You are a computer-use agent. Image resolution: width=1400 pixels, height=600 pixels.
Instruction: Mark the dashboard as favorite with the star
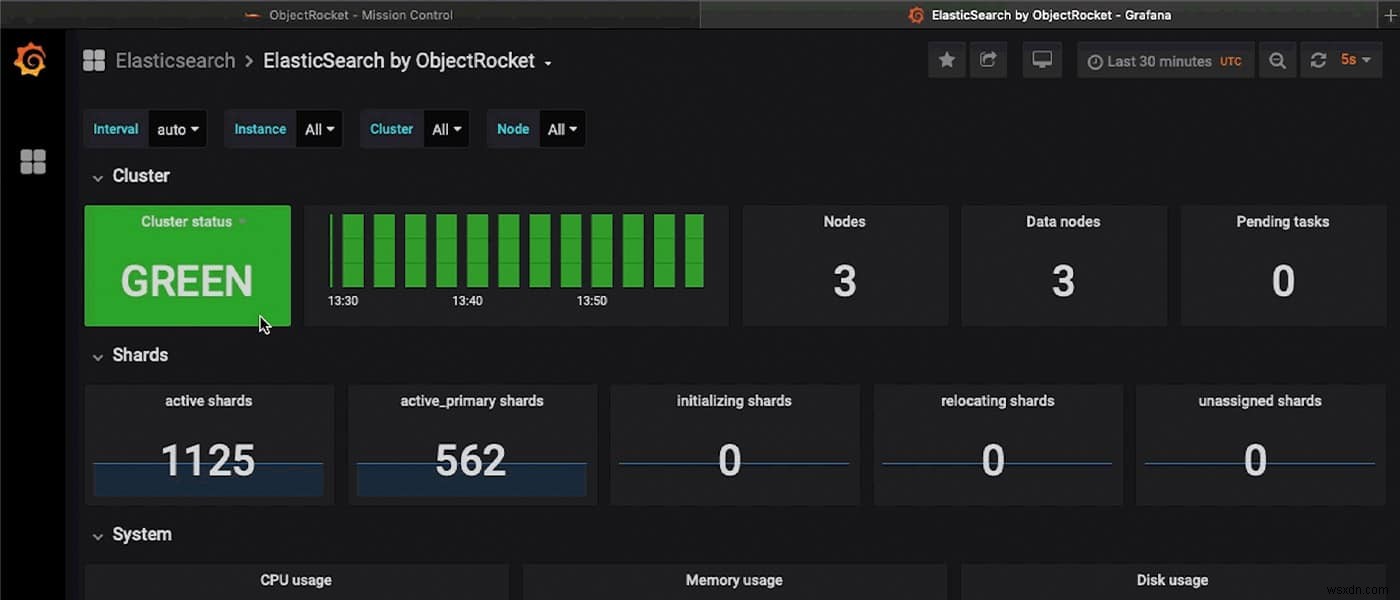(946, 59)
